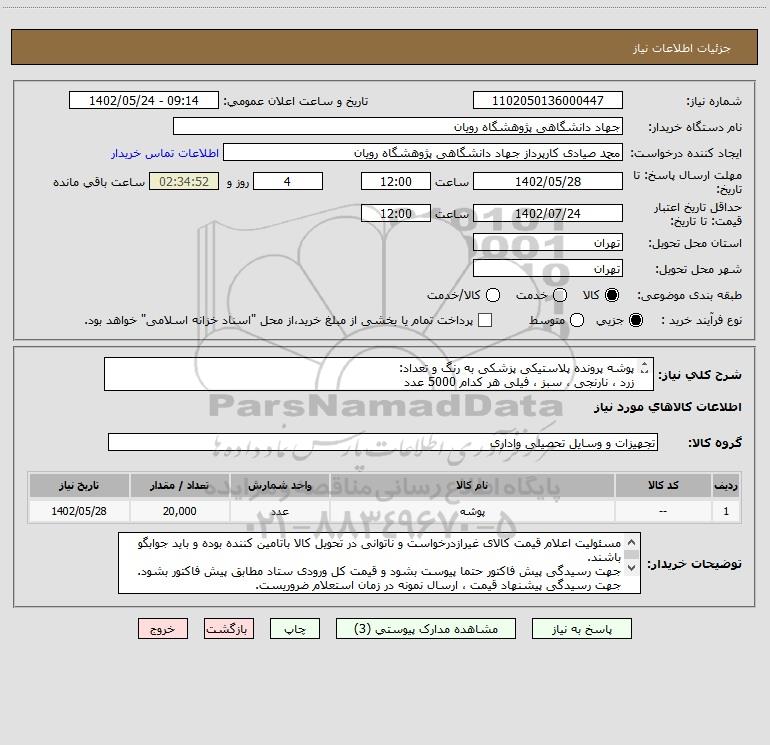Click the تعداد / مقدار column header
This screenshot has height=745, width=770.
[x=179, y=485]
